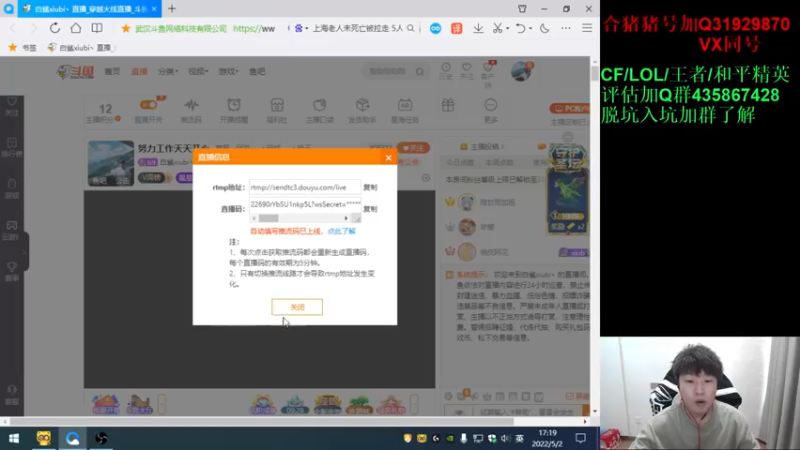
Task: Click the stream key scrollbar right arrow
Action: point(346,218)
